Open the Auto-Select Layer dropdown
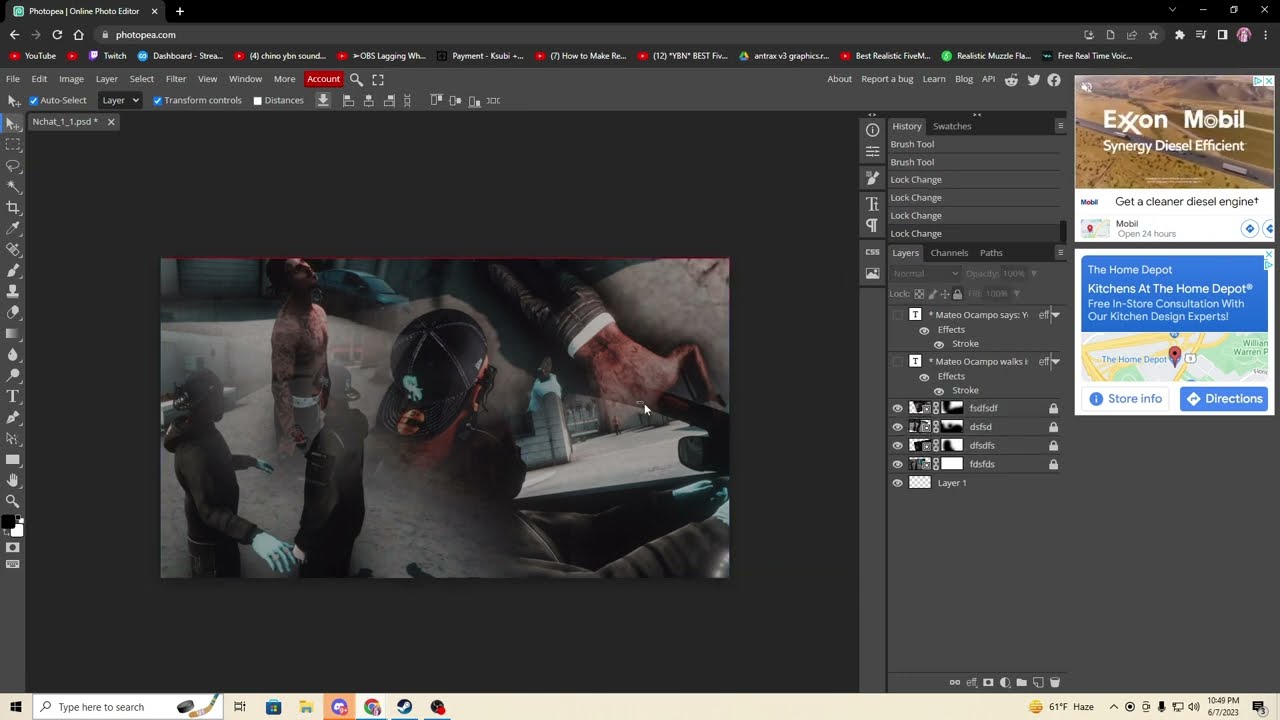Screen dimensions: 1280x720 (x=120, y=100)
